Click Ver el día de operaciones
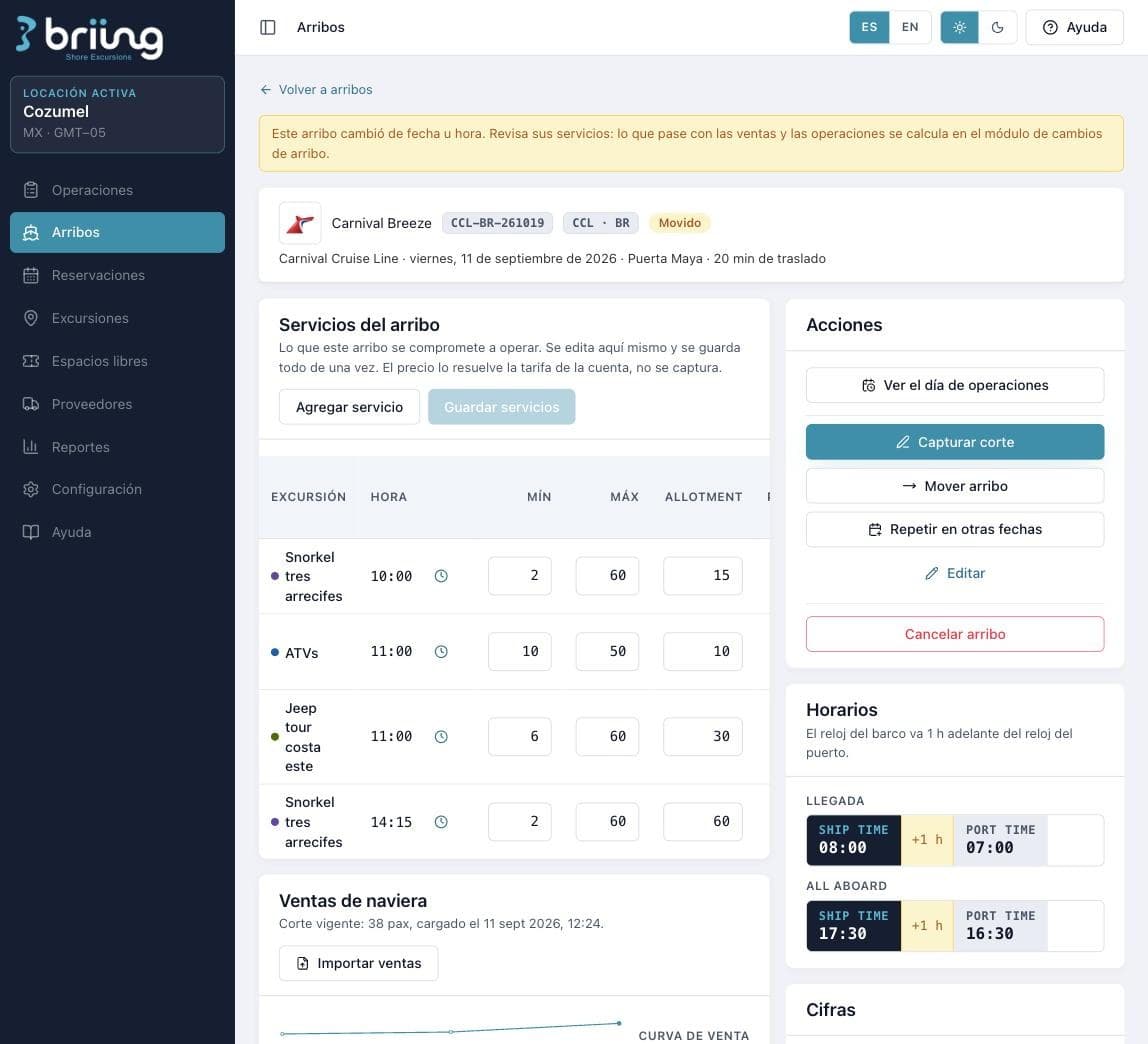 [x=955, y=385]
